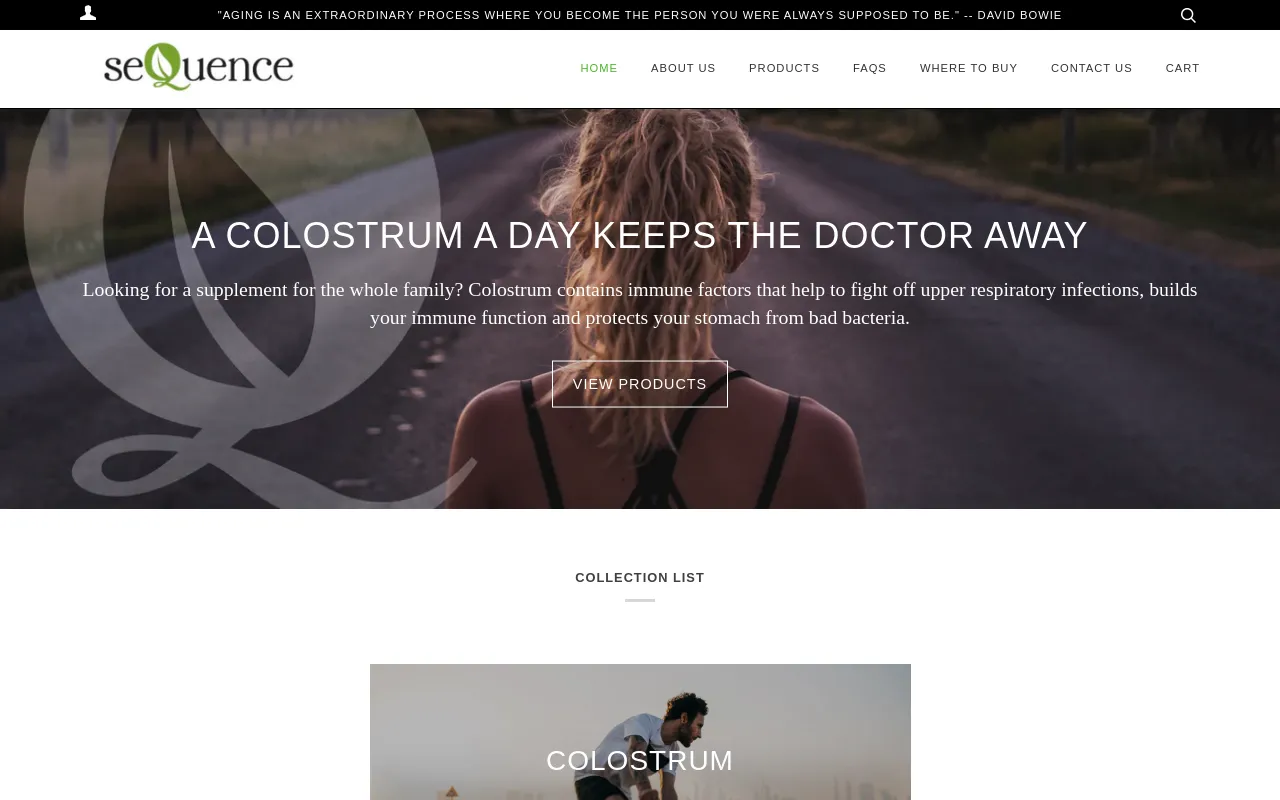Open the About Us page

(x=683, y=68)
